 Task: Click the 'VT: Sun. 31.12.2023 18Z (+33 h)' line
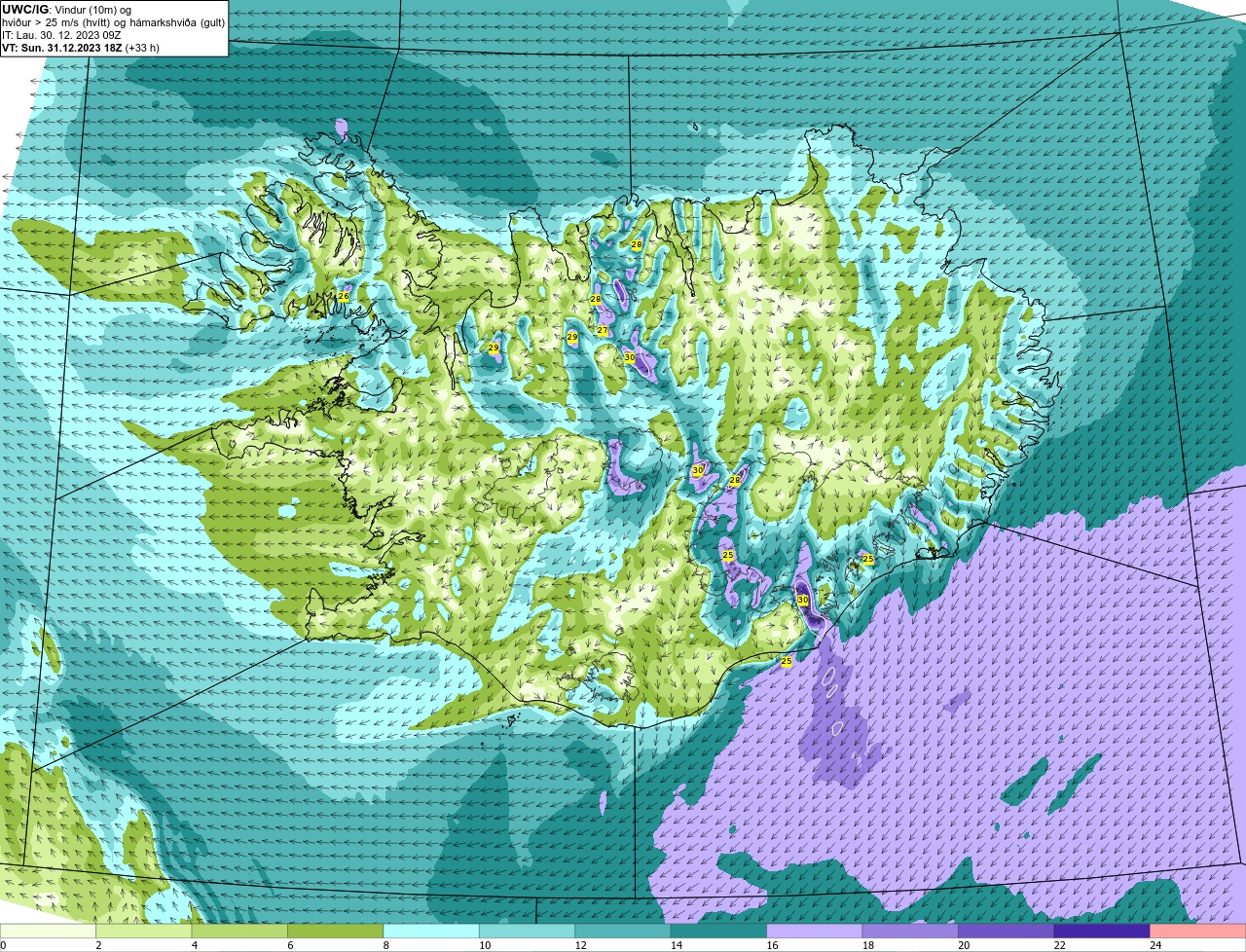tap(81, 48)
